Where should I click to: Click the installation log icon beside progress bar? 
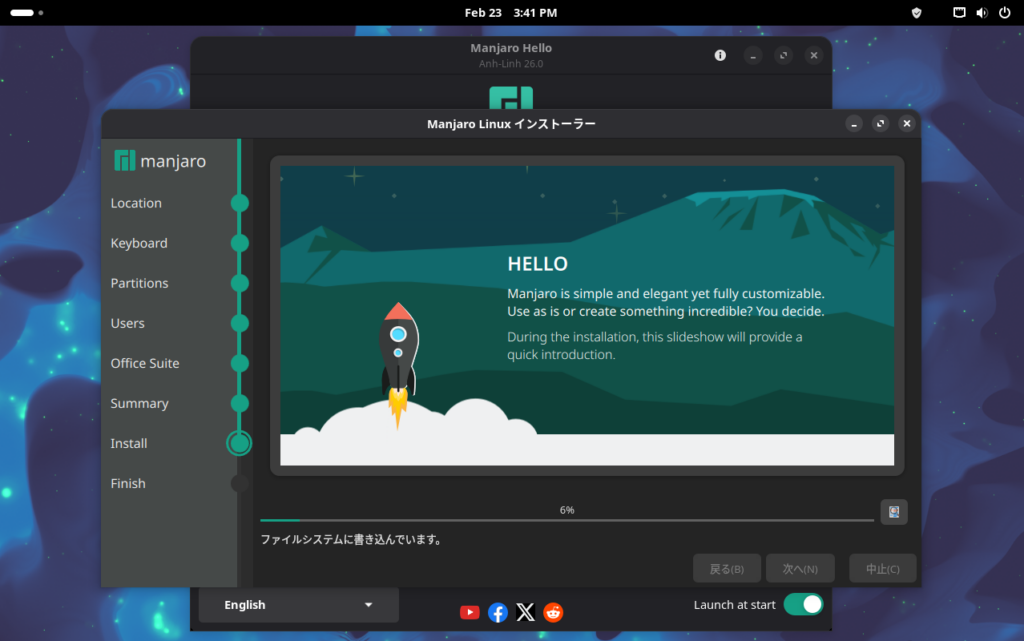893,512
